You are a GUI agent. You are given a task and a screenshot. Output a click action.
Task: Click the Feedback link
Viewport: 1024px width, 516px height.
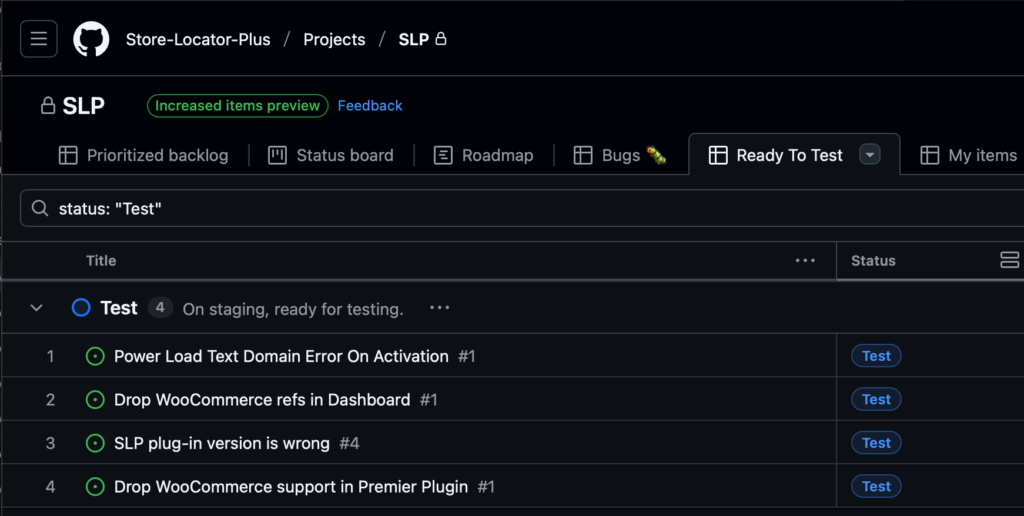click(370, 106)
